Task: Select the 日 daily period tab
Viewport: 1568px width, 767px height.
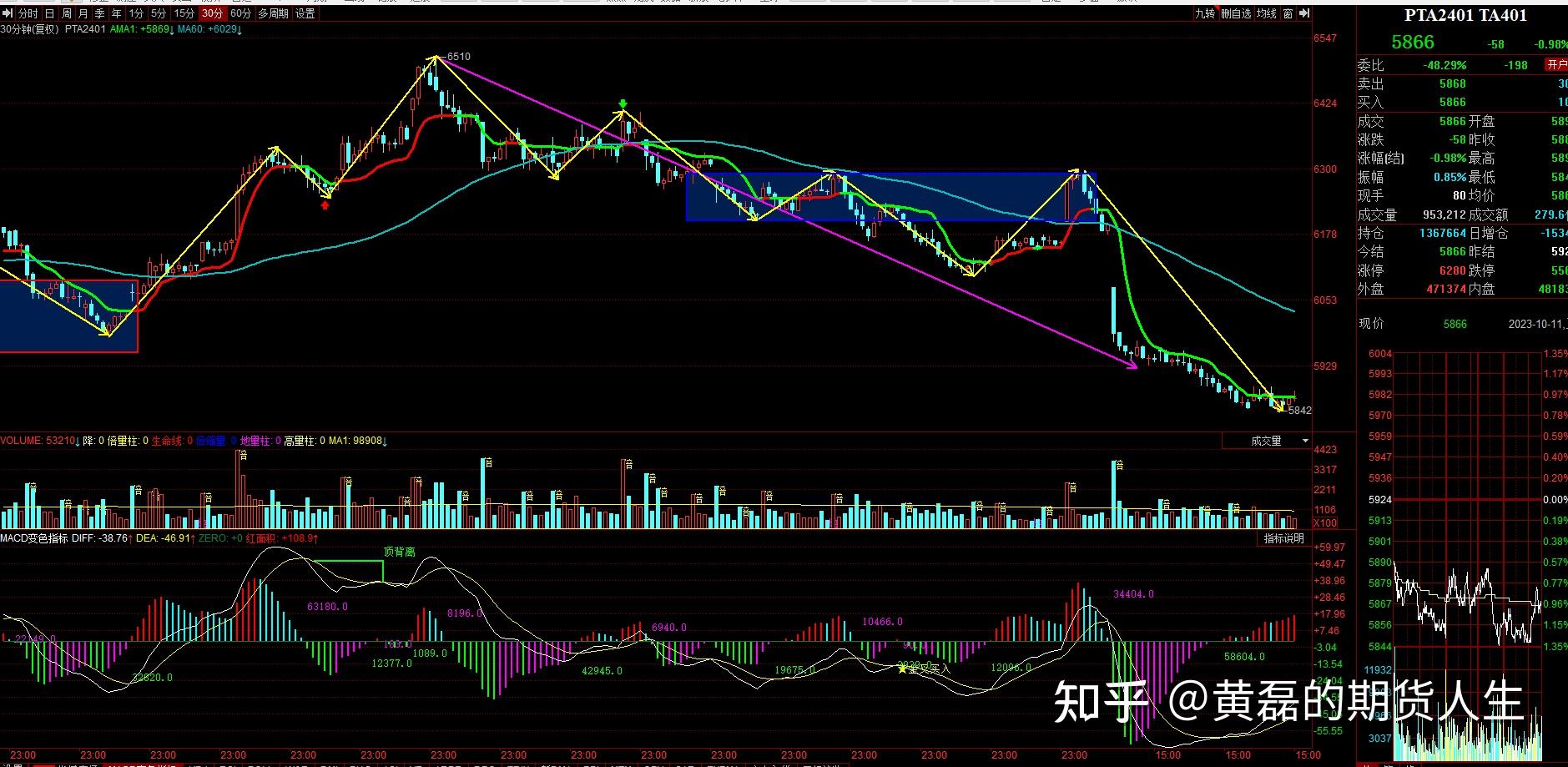Action: pyautogui.click(x=49, y=13)
